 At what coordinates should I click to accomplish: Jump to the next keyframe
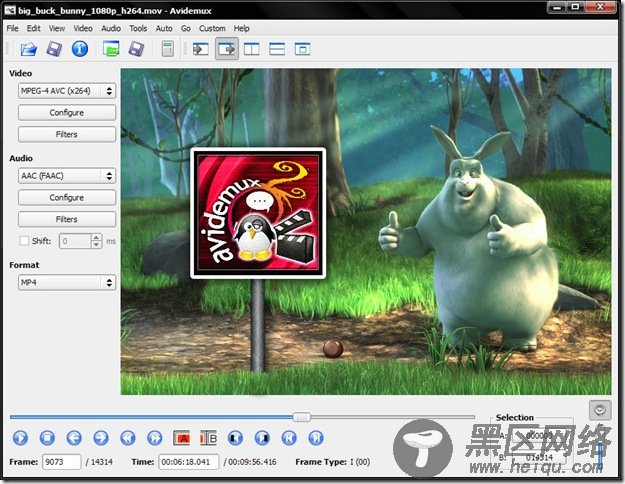click(154, 438)
